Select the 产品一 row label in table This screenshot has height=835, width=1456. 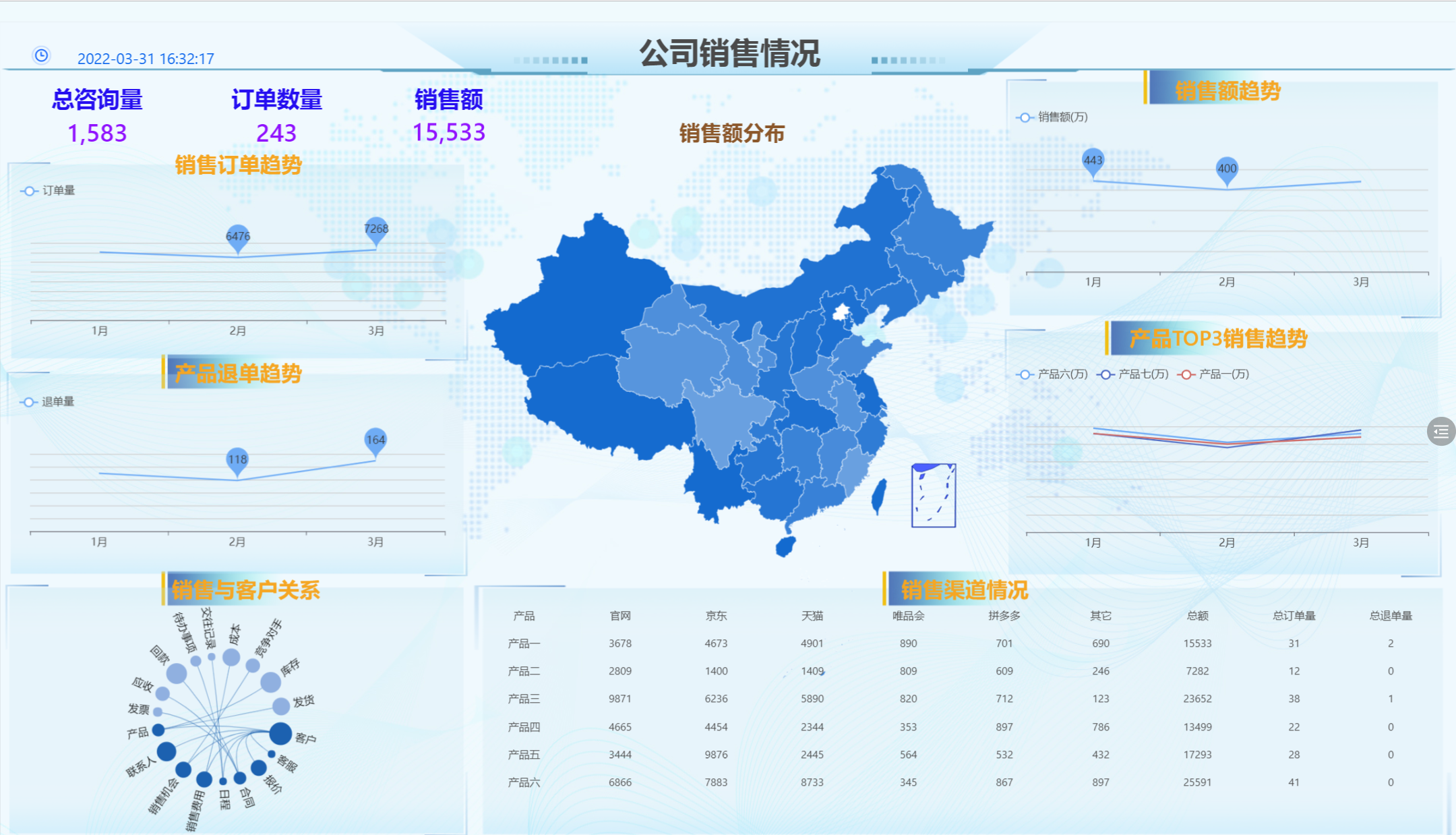pyautogui.click(x=524, y=643)
